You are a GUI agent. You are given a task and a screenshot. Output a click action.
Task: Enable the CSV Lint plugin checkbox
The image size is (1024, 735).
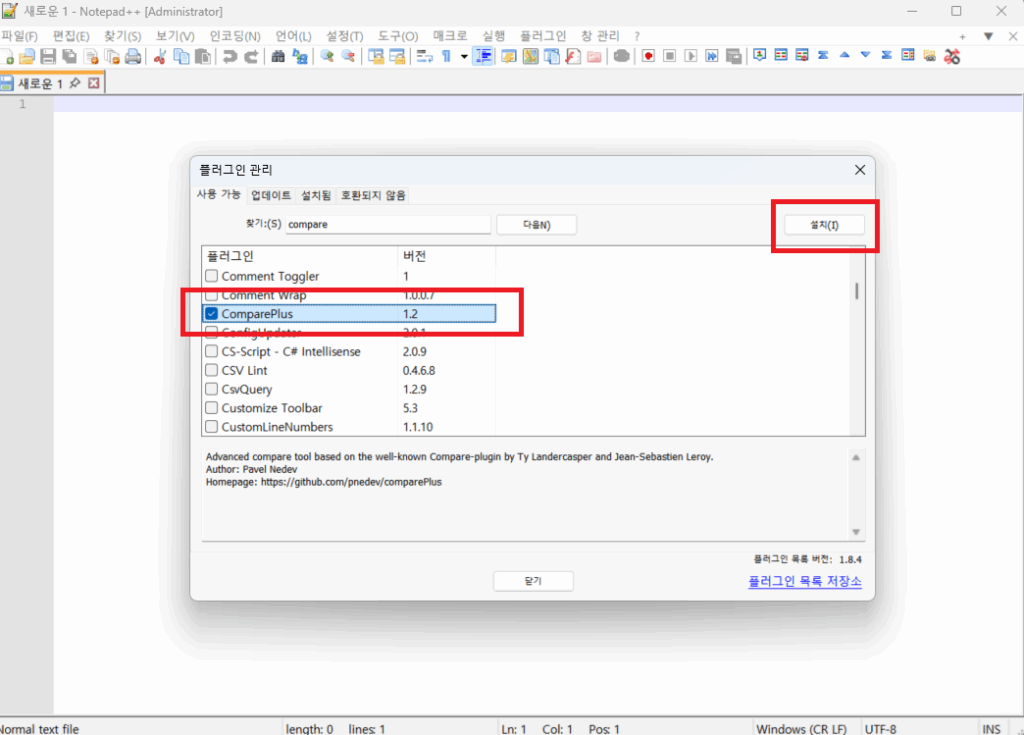pyautogui.click(x=210, y=370)
